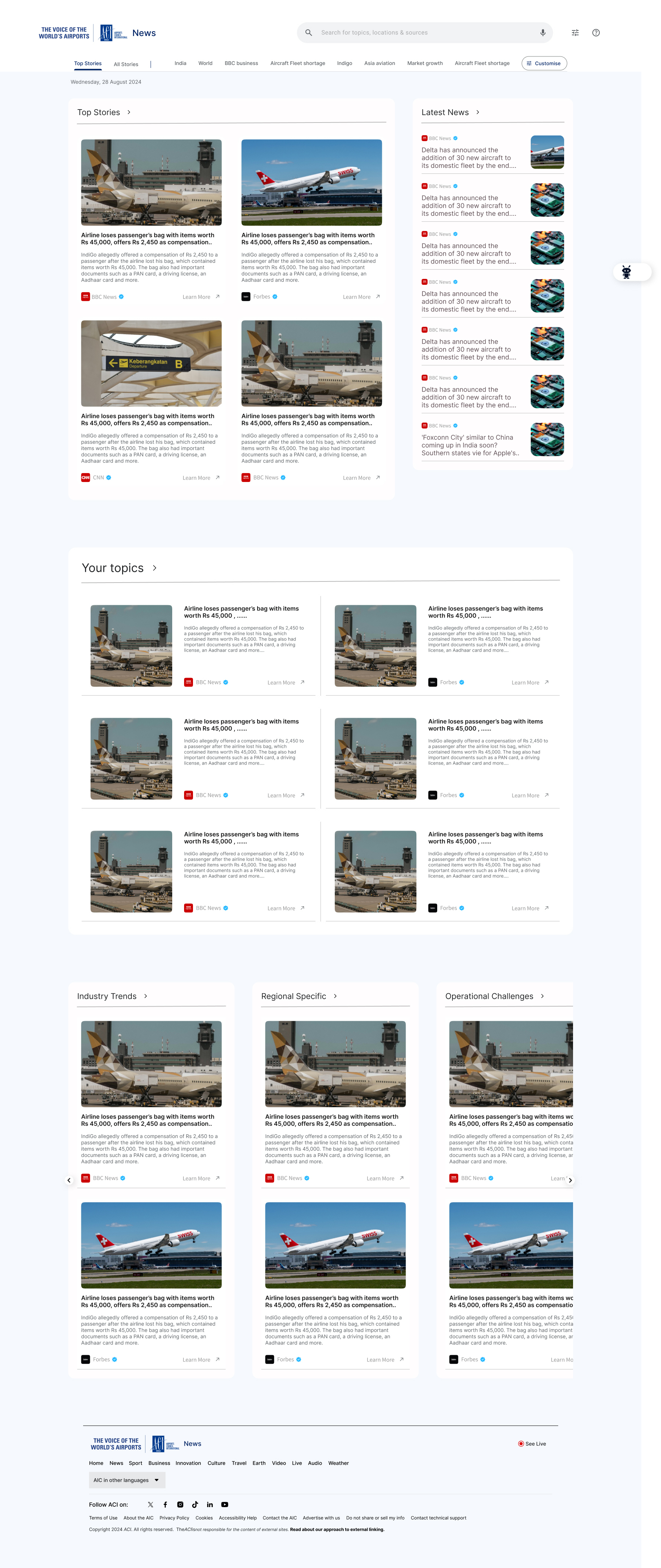Expand Top Stories with its chevron
The width and height of the screenshot is (661, 1568).
point(129,112)
